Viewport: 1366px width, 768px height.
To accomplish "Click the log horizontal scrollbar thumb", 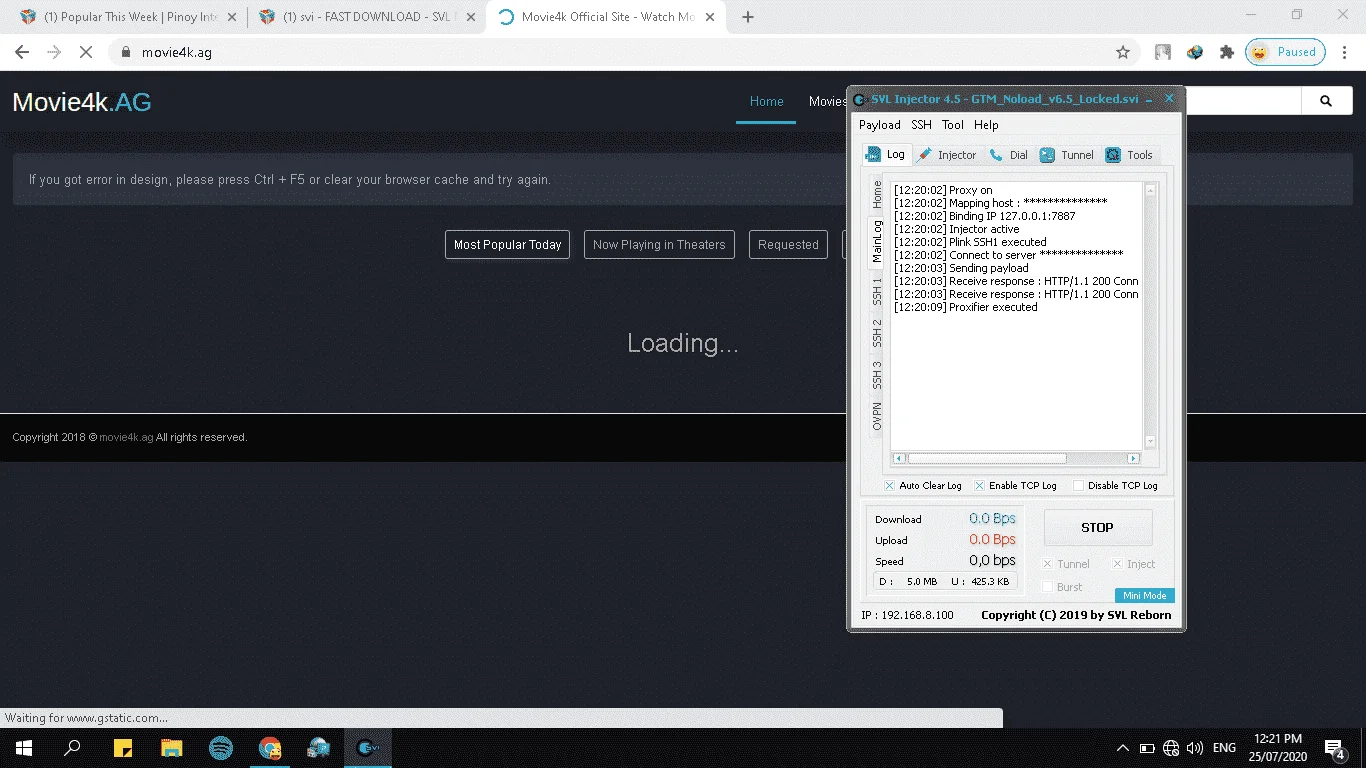I will point(986,458).
